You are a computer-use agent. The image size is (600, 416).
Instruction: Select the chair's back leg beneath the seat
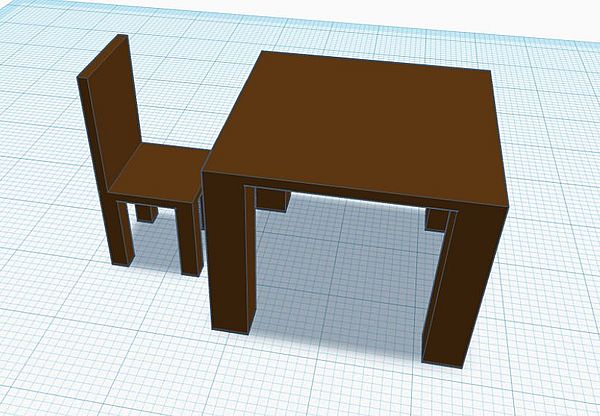pyautogui.click(x=148, y=213)
